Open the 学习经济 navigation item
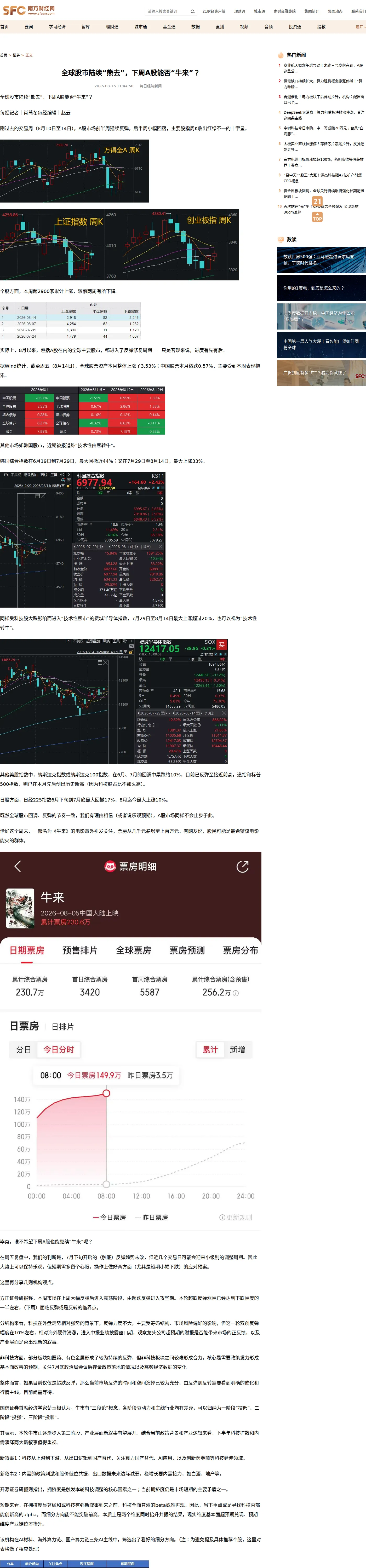 (57, 27)
